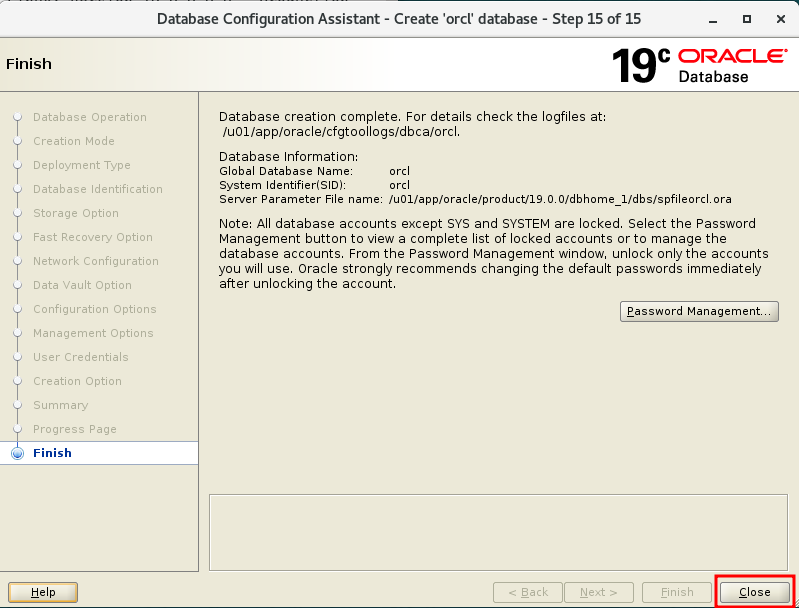Close the Database Configuration Assistant wizard
The height and width of the screenshot is (608, 799).
point(754,592)
